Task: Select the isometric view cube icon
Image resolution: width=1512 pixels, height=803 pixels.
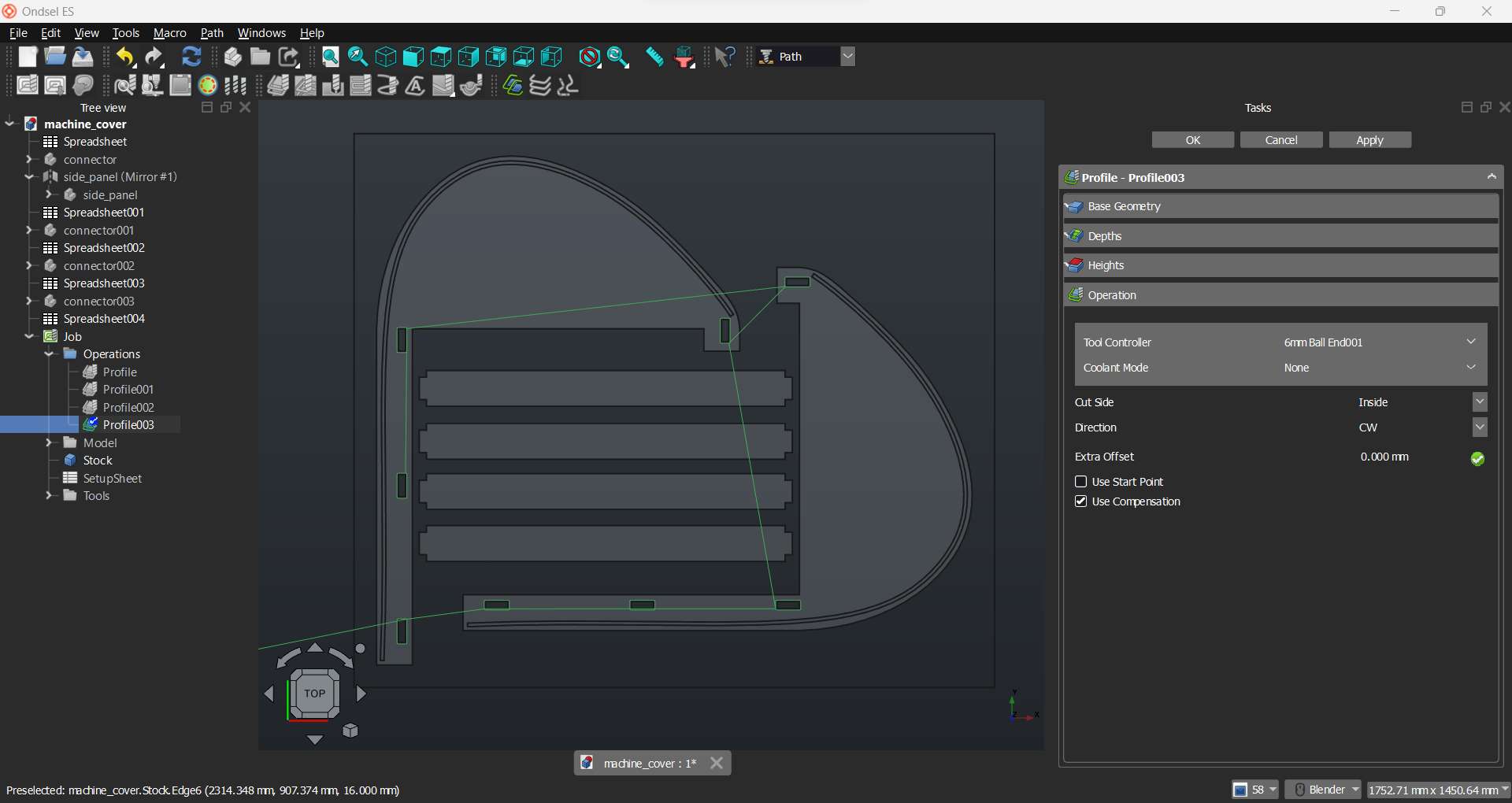Action: (x=386, y=57)
